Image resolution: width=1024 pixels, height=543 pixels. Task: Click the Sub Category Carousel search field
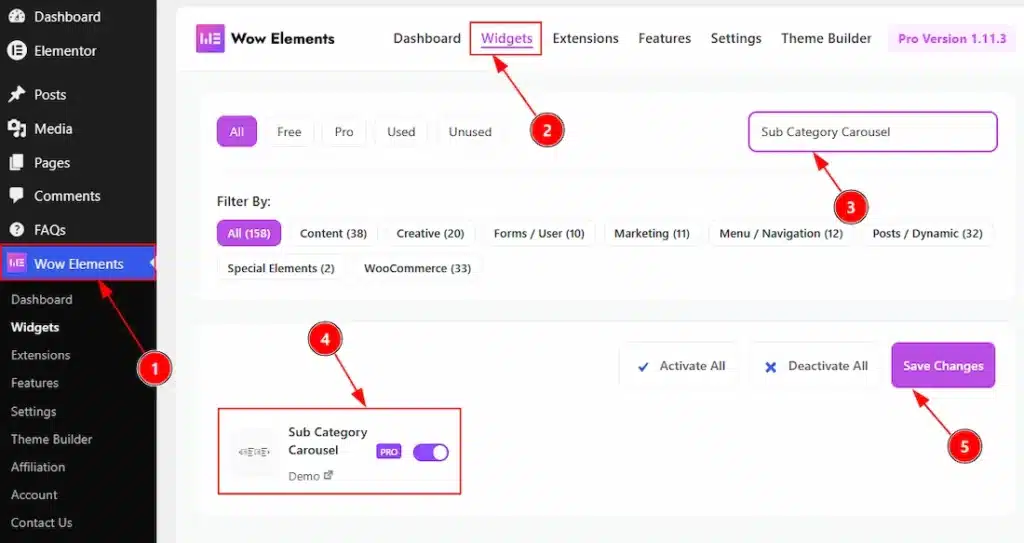click(872, 131)
